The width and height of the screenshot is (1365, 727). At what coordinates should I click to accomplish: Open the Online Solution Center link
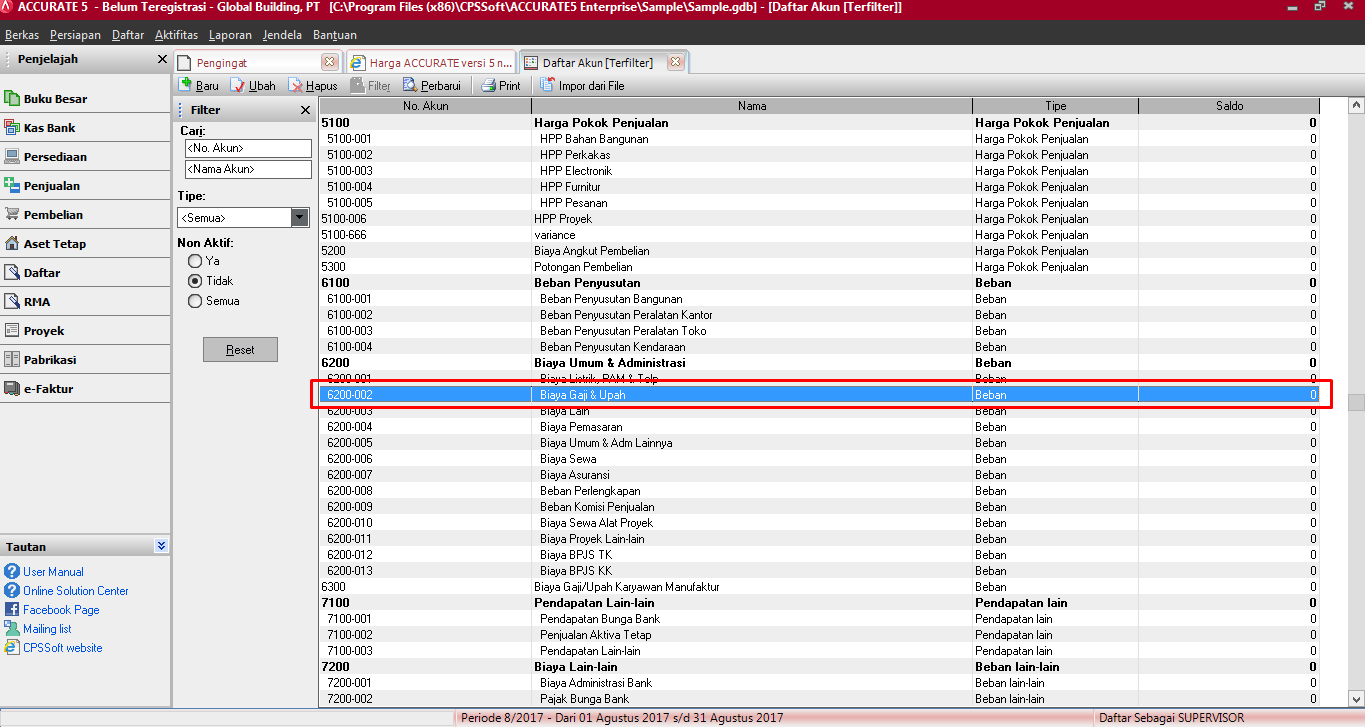[x=75, y=591]
